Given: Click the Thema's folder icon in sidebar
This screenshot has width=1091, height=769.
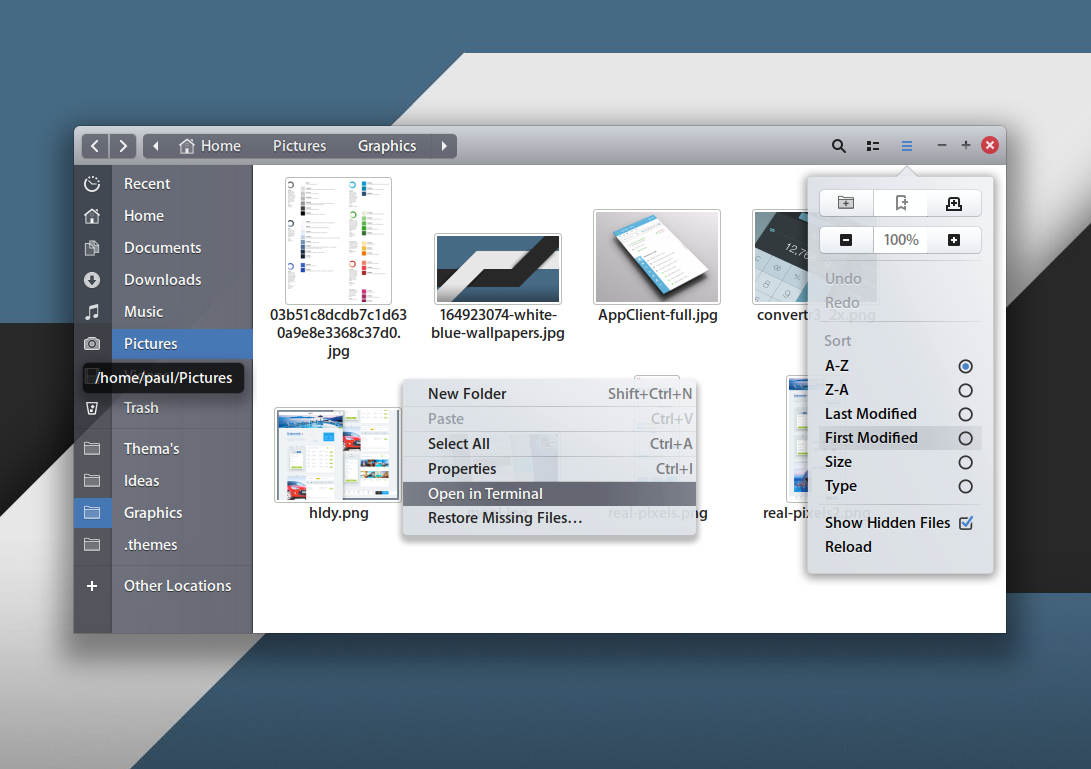Looking at the screenshot, I should (x=92, y=448).
